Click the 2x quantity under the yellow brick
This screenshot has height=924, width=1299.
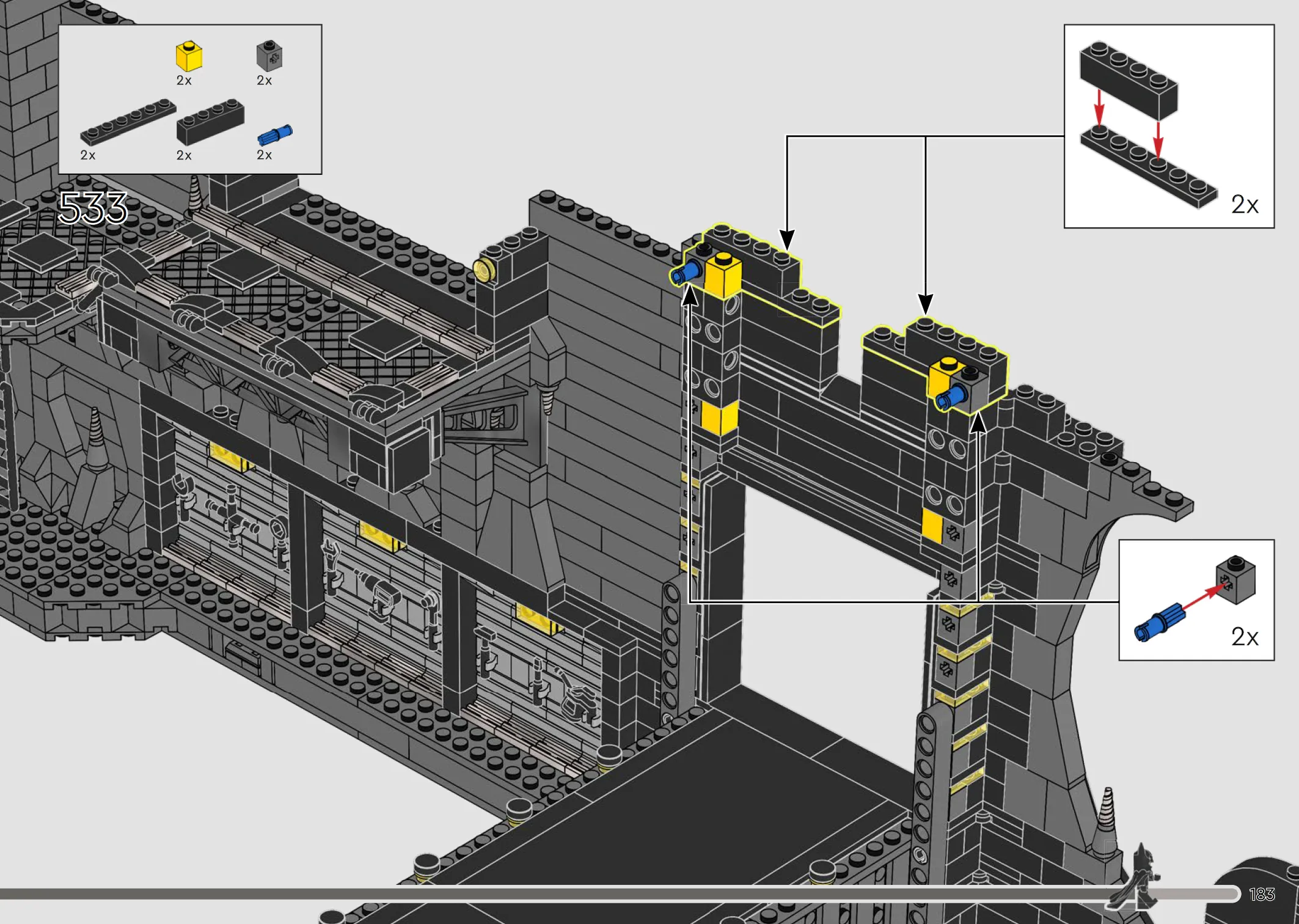pos(184,81)
